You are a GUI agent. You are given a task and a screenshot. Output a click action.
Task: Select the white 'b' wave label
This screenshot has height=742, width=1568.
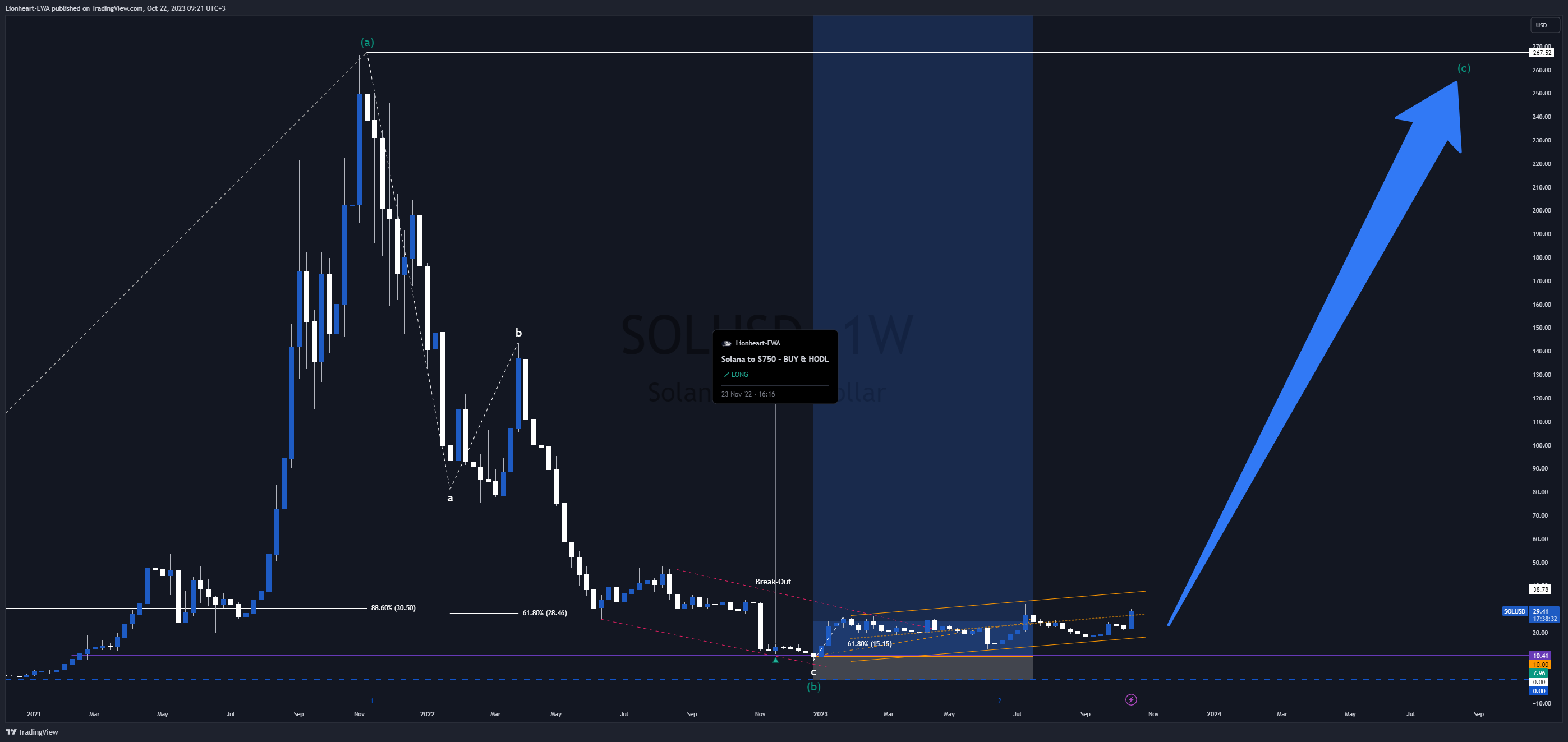coord(518,333)
